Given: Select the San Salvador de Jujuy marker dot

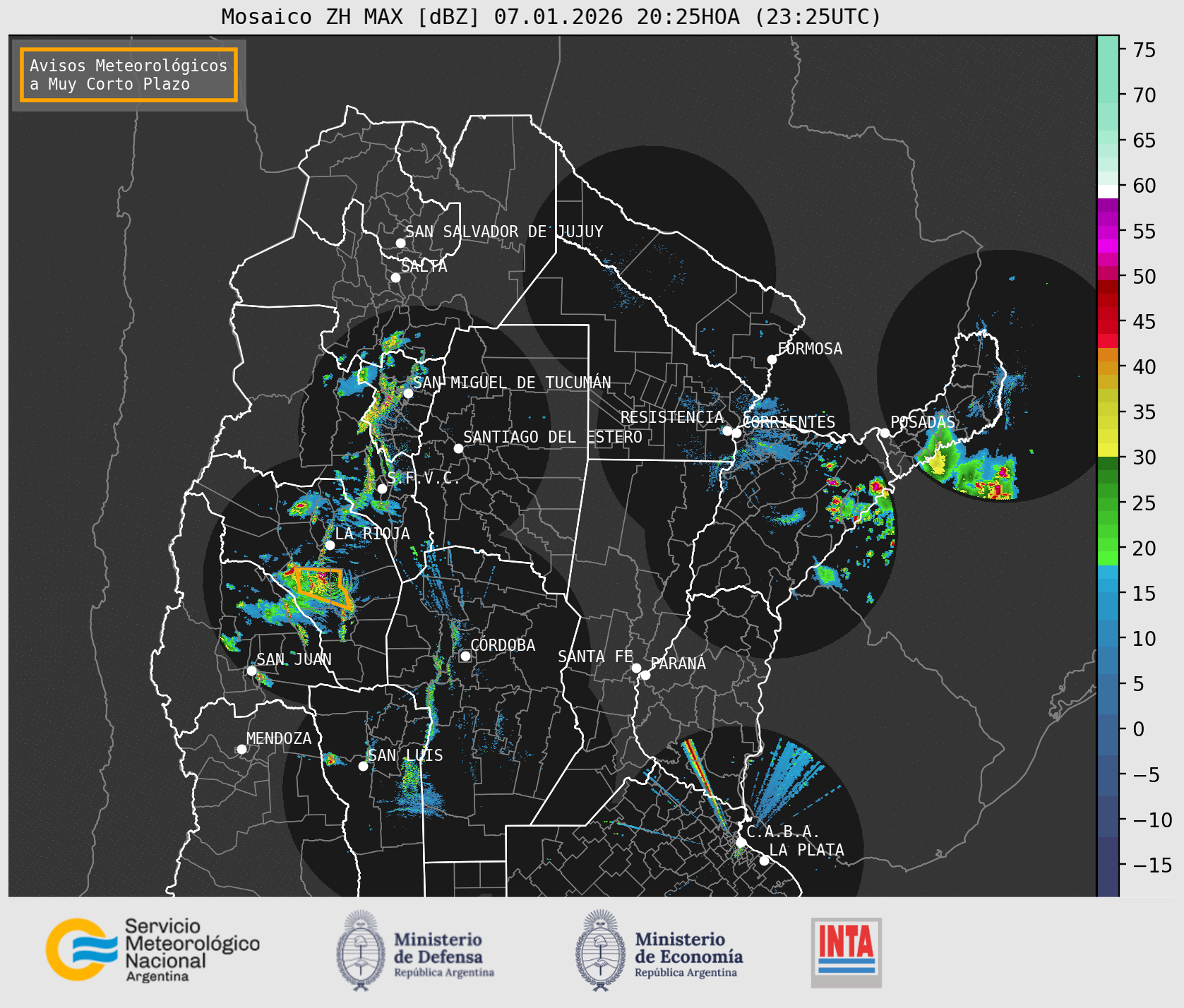Looking at the screenshot, I should [x=400, y=243].
